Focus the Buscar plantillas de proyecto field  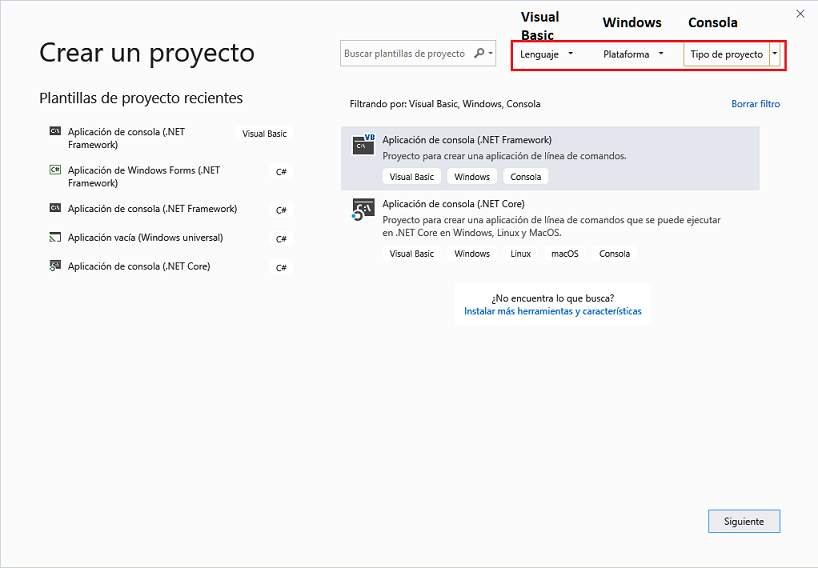[404, 54]
